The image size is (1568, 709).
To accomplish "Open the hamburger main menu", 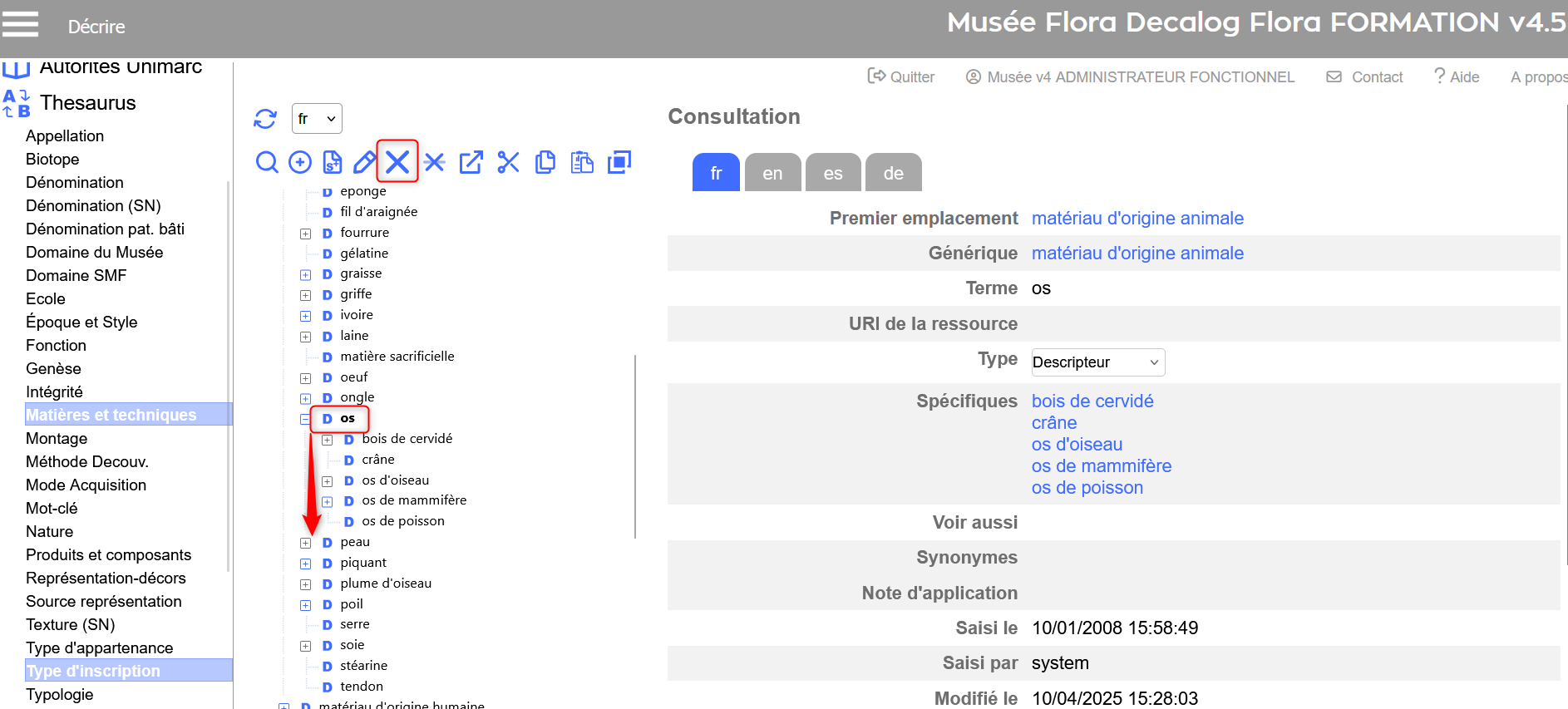I will pos(21,24).
